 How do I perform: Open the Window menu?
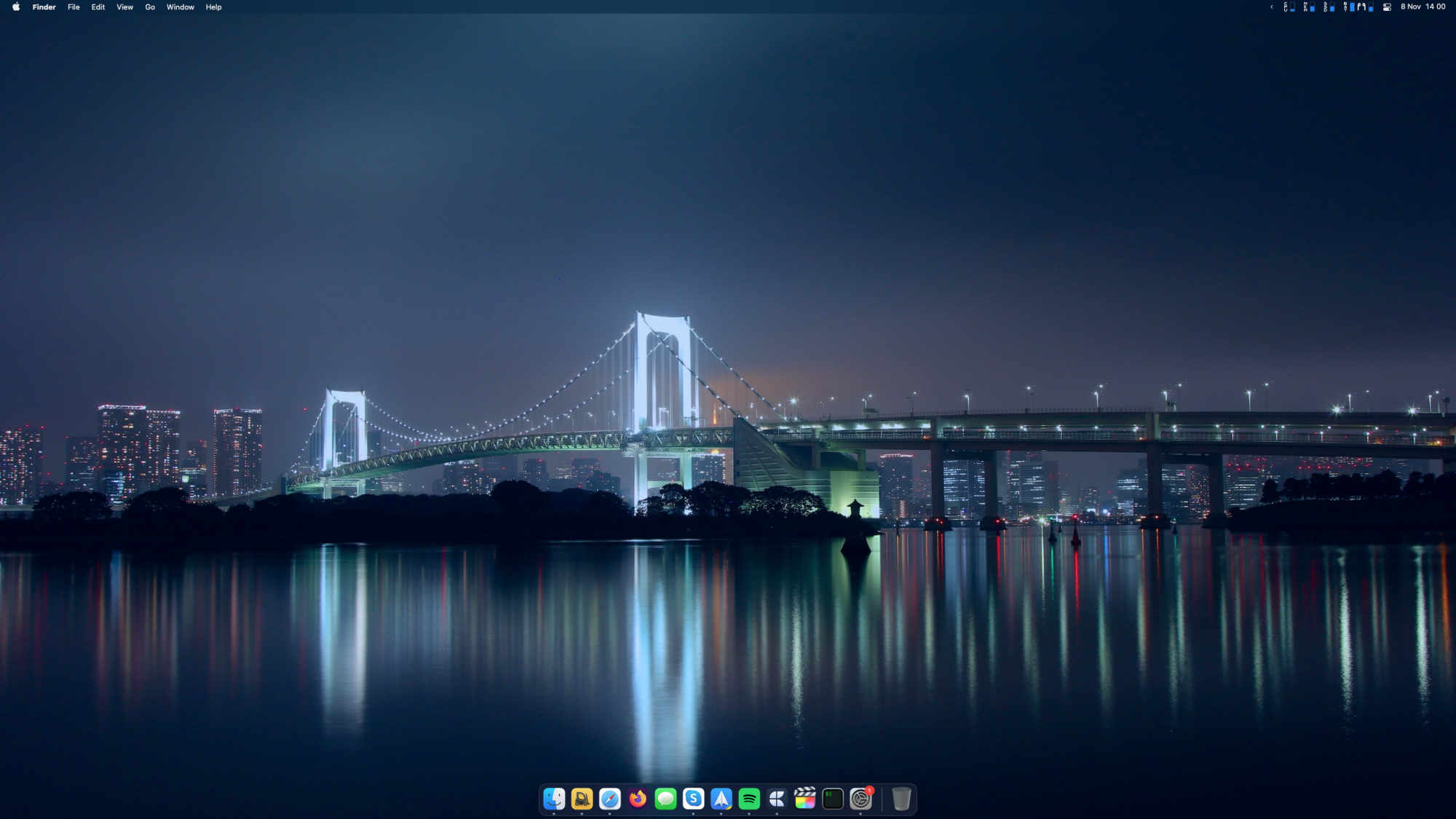180,7
